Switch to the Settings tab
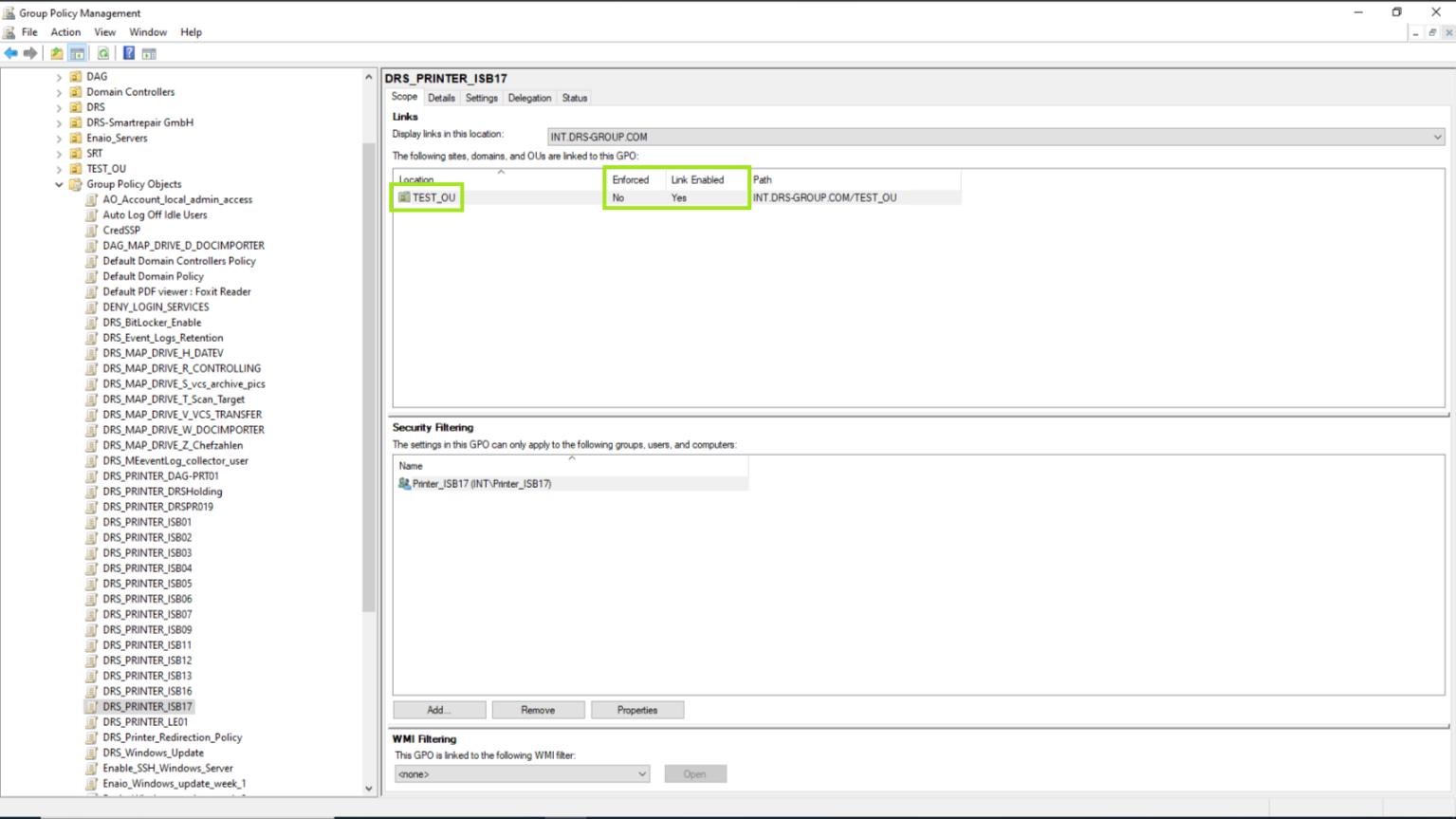 [481, 98]
